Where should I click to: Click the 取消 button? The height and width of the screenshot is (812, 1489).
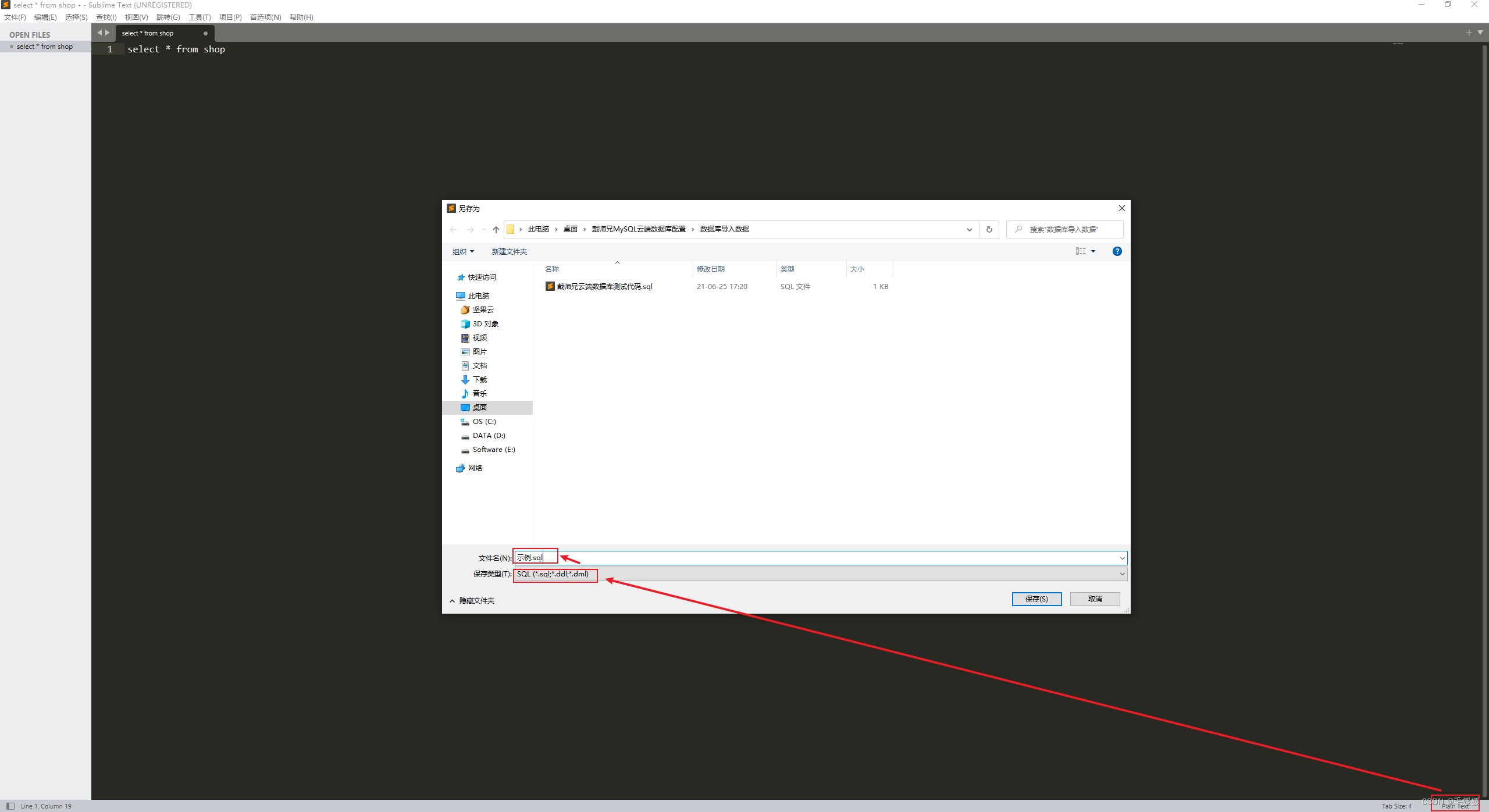click(1095, 599)
